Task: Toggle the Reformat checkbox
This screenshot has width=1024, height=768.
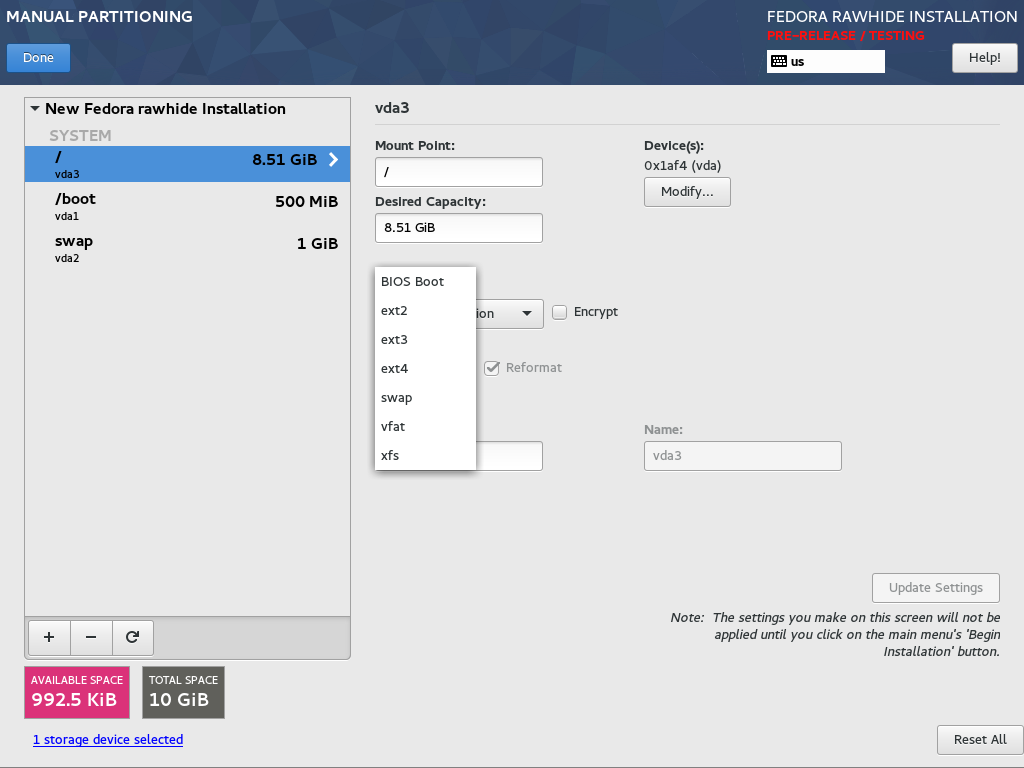Action: [492, 368]
